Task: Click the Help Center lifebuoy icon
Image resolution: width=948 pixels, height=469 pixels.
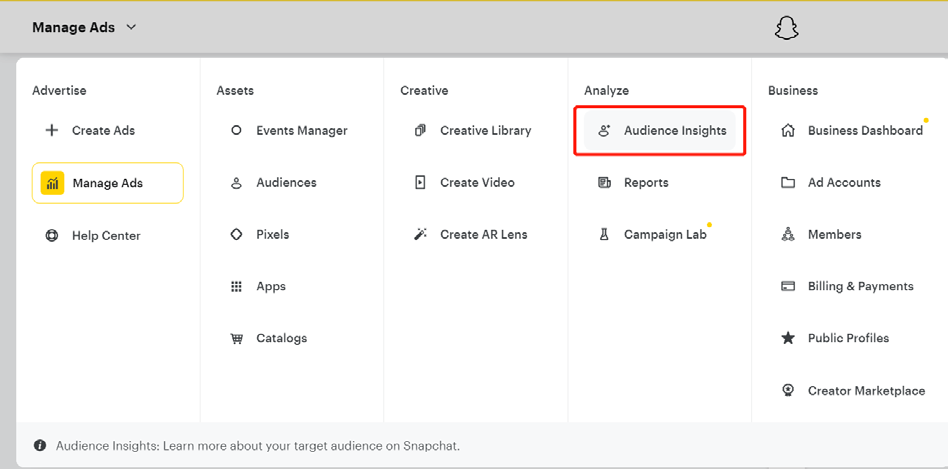Action: point(52,236)
